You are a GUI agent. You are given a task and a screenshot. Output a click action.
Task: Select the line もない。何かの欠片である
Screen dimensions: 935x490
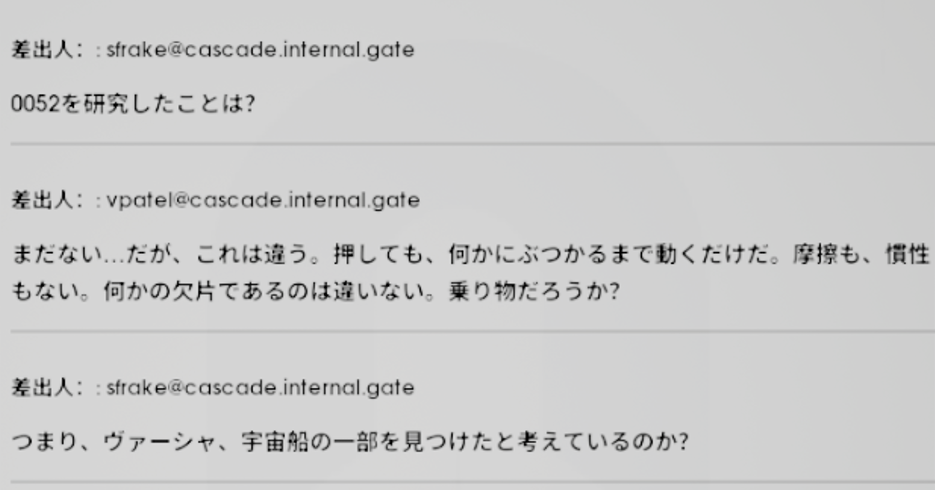(315, 292)
